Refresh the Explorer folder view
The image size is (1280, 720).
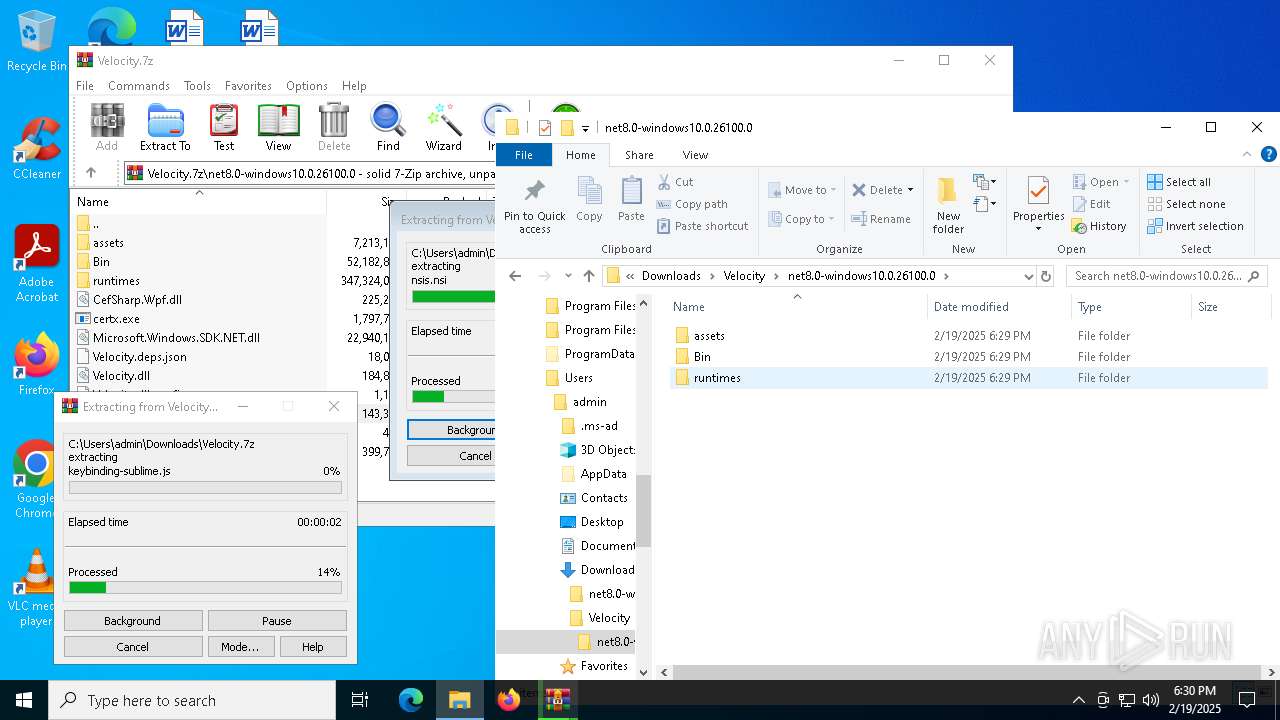pos(1046,276)
